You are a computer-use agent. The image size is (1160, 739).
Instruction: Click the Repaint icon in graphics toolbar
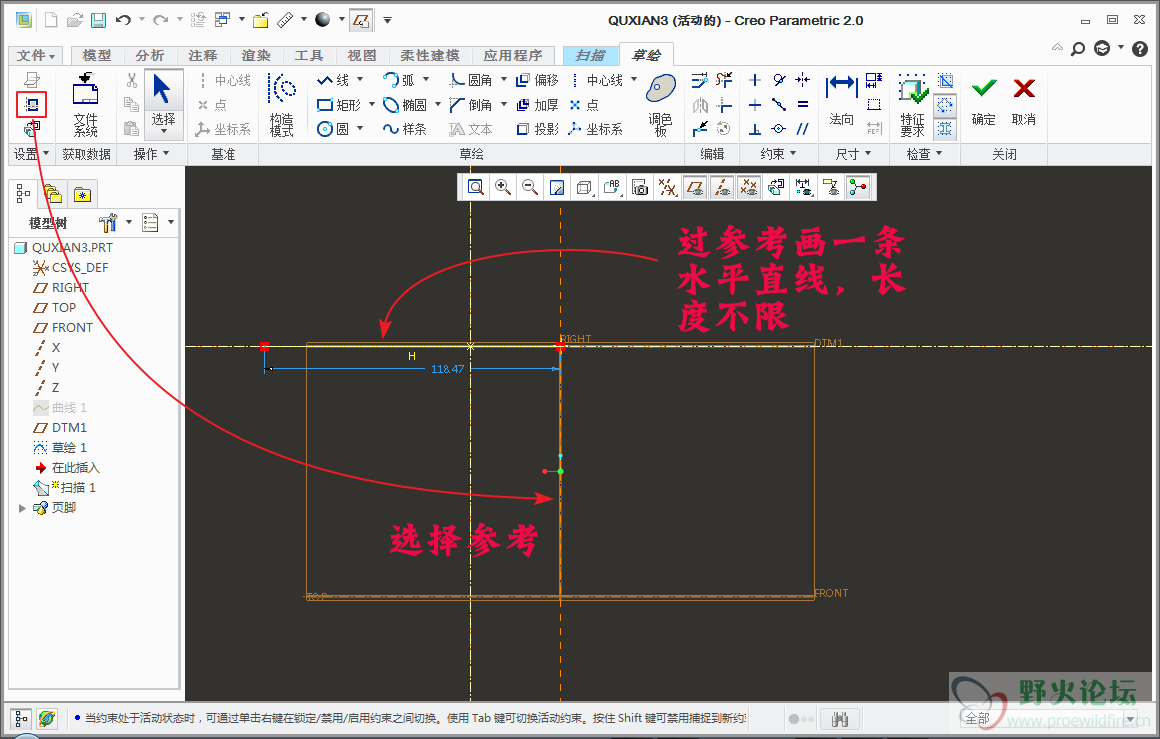click(557, 187)
